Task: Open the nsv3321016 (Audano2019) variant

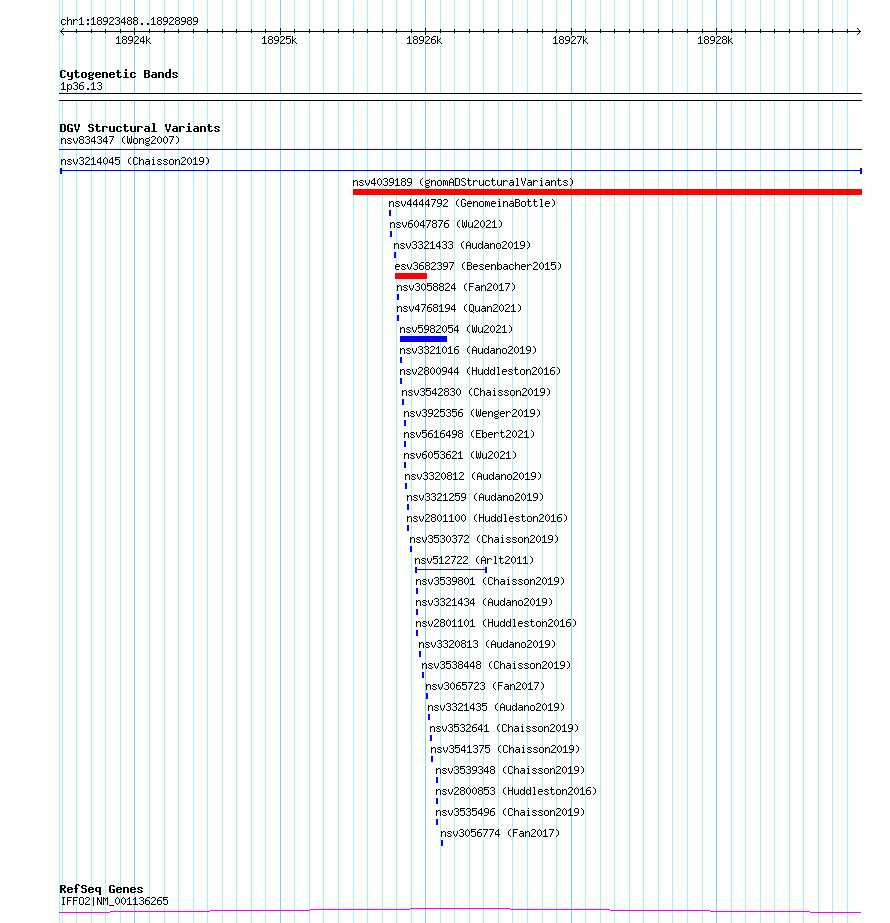Action: pos(468,350)
